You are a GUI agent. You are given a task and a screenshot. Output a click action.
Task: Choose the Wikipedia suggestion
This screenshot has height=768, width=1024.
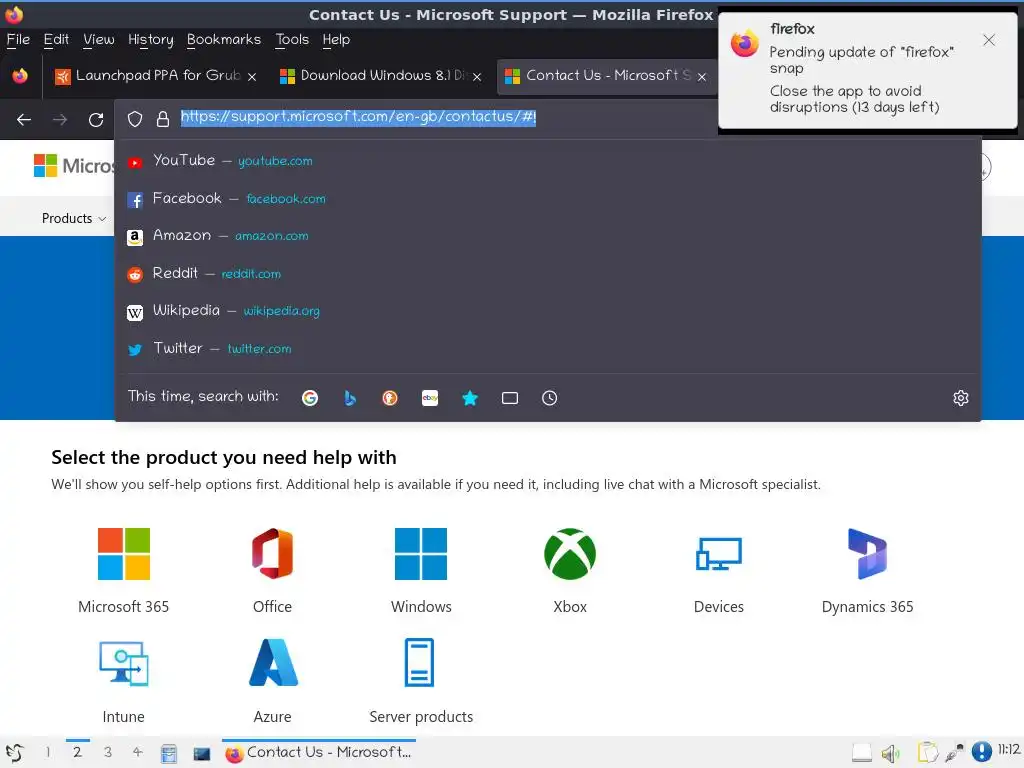pyautogui.click(x=547, y=311)
